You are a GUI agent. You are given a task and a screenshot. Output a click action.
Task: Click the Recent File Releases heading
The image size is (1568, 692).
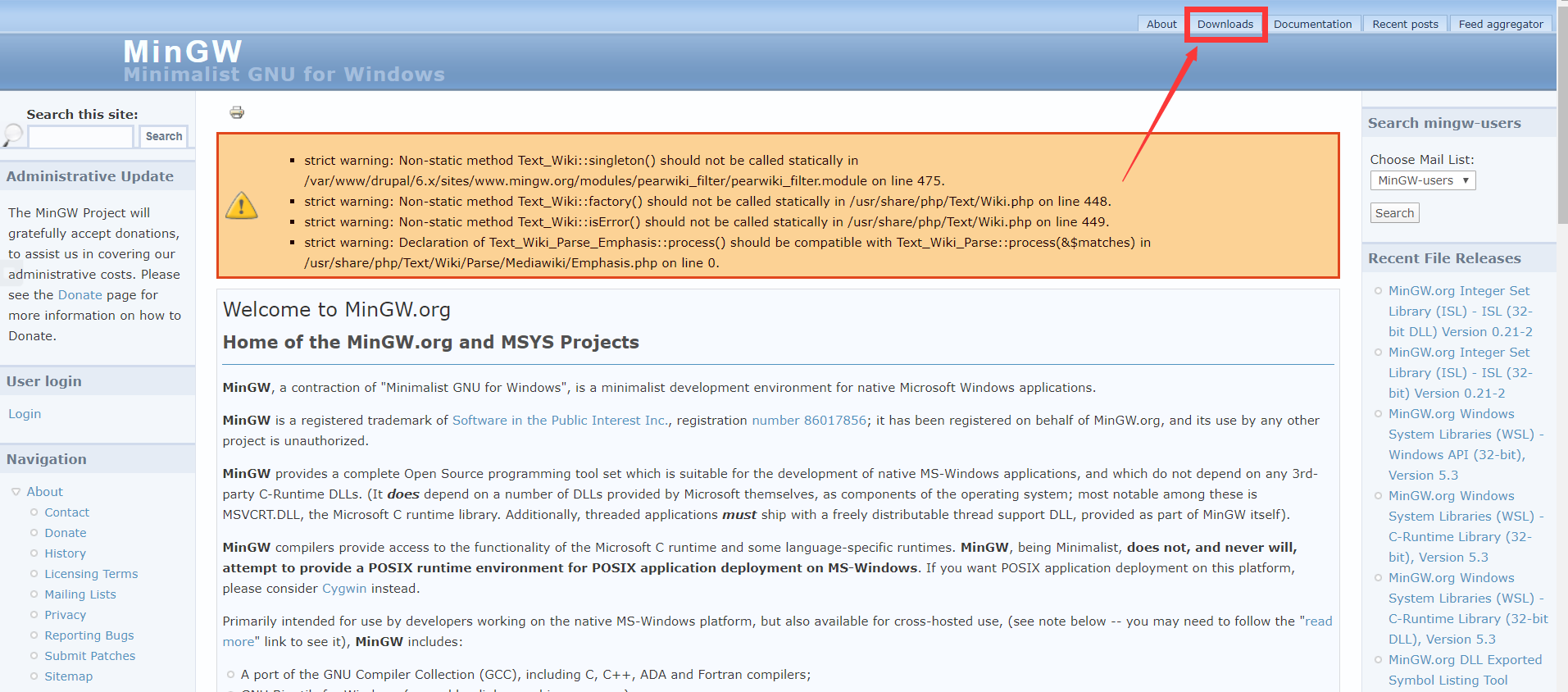coord(1444,258)
